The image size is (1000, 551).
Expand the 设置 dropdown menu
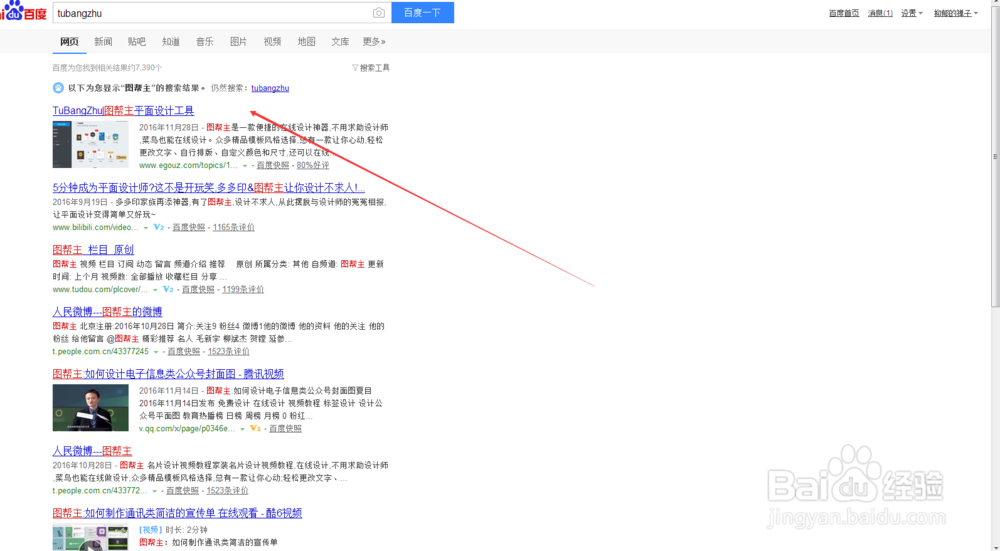(912, 13)
